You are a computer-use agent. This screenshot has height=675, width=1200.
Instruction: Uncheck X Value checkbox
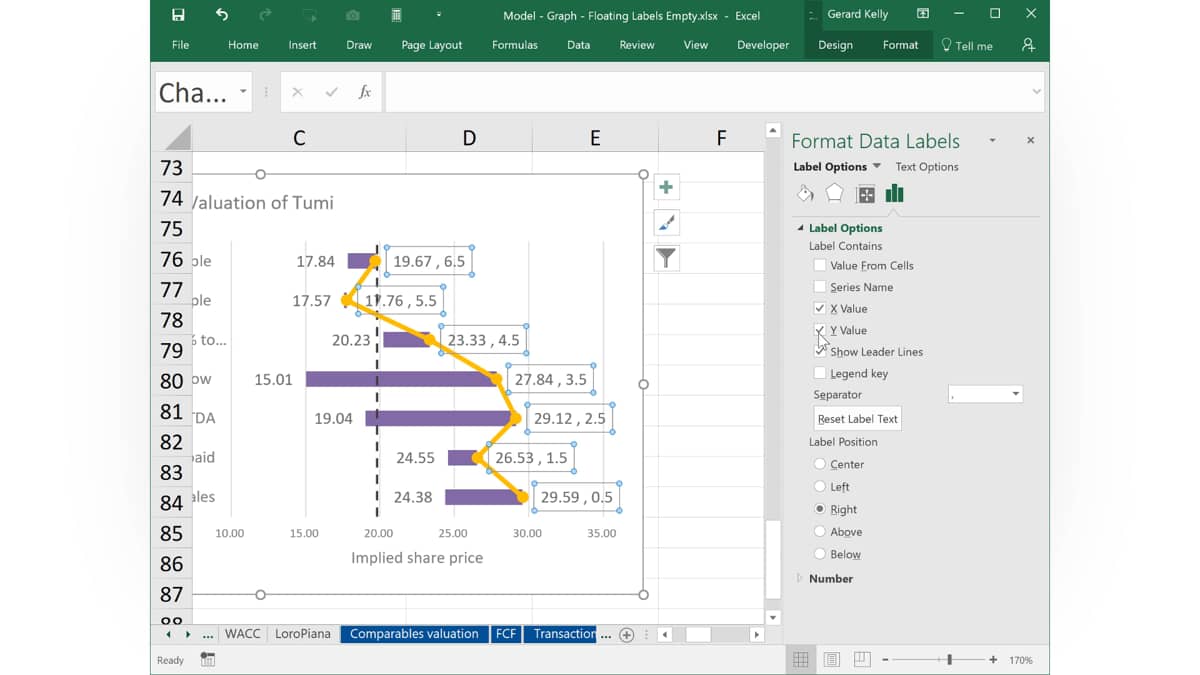coord(820,309)
